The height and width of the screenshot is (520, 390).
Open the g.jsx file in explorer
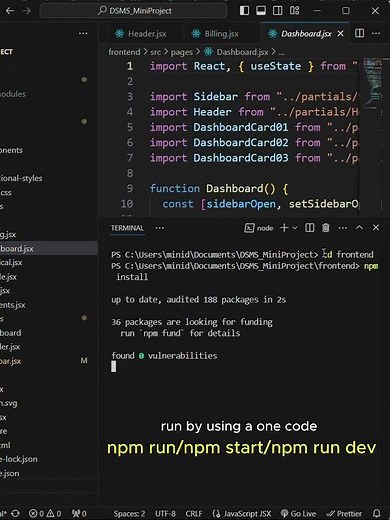coord(49,235)
